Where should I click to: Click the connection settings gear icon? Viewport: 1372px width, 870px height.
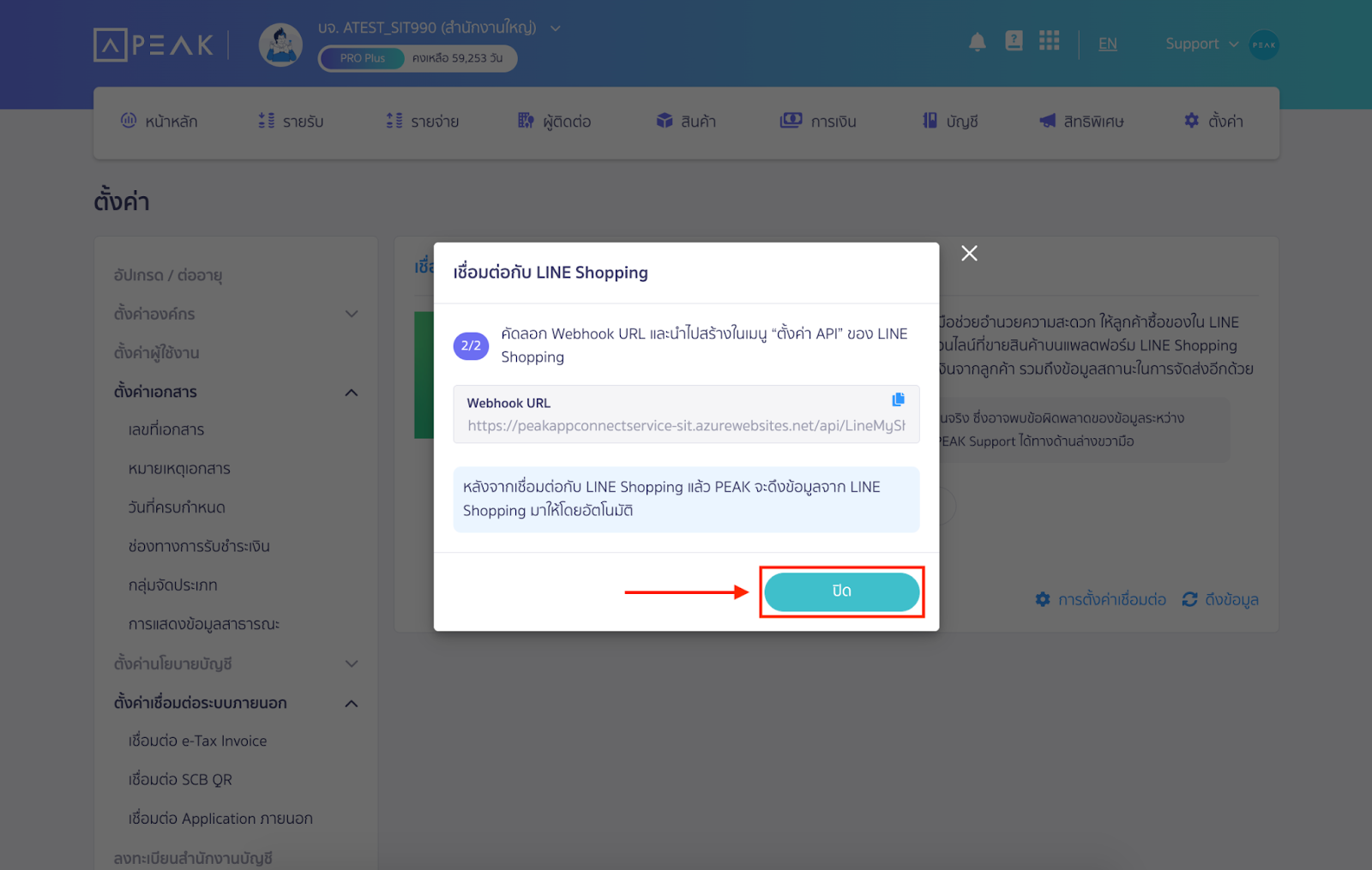pyautogui.click(x=1043, y=599)
